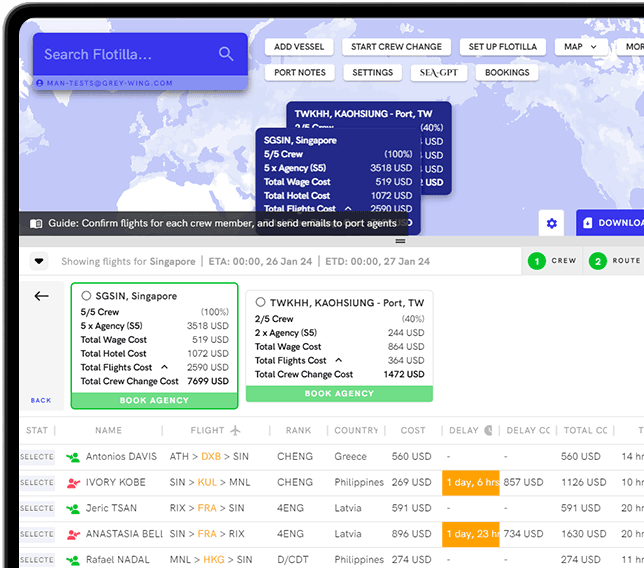Go to step 2 ROUTE
The image size is (644, 568).
614,261
